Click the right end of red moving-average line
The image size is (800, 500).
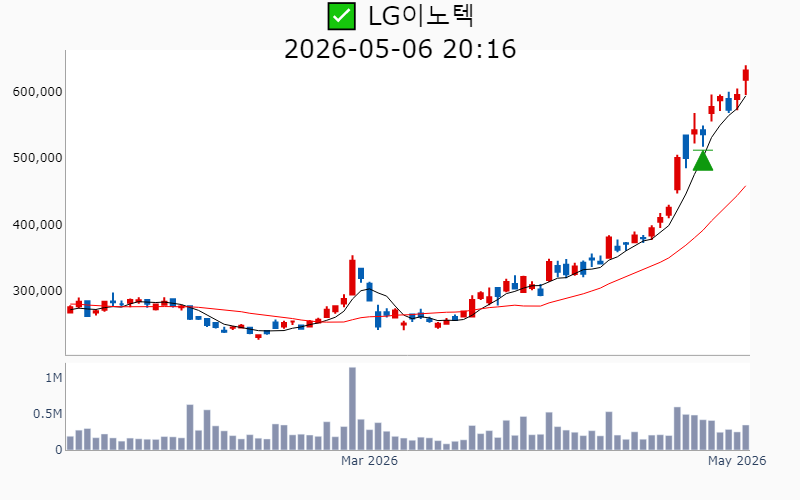[745, 186]
